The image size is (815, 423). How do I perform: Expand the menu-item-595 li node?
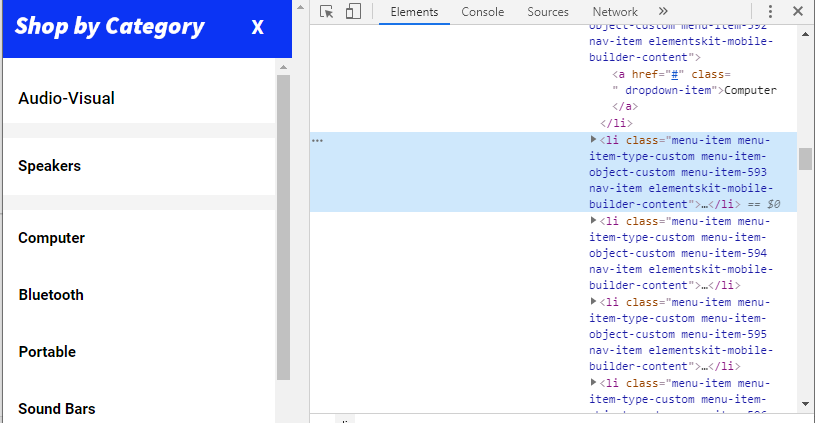(x=593, y=302)
